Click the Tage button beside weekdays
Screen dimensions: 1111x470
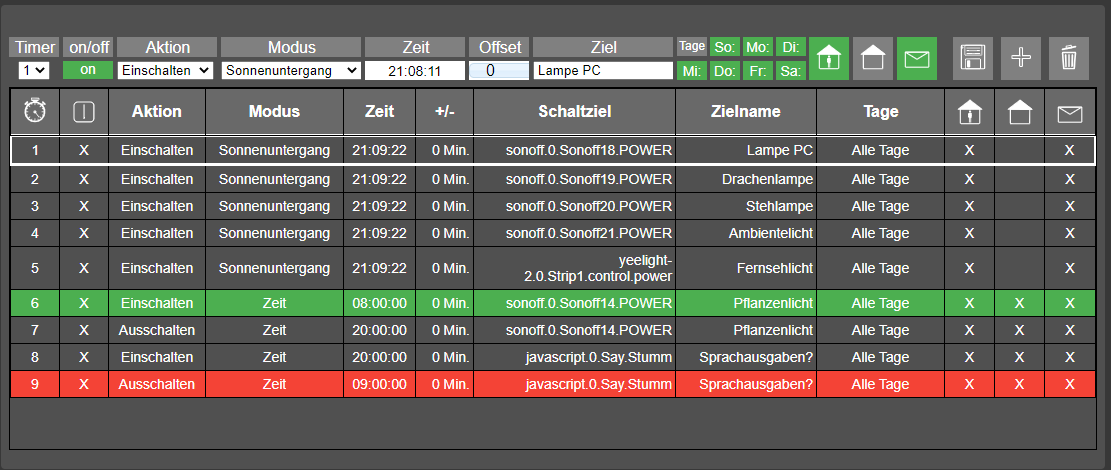tap(692, 47)
